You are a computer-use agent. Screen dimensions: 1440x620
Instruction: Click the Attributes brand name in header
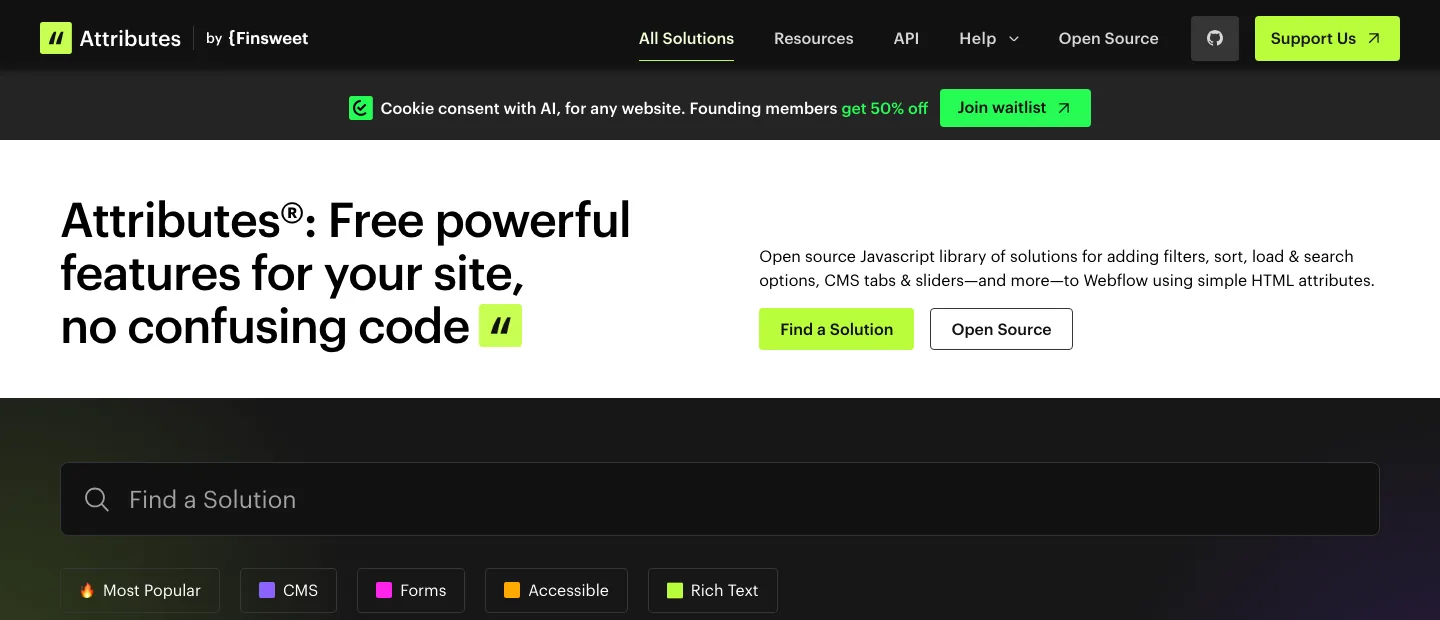pyautogui.click(x=130, y=38)
